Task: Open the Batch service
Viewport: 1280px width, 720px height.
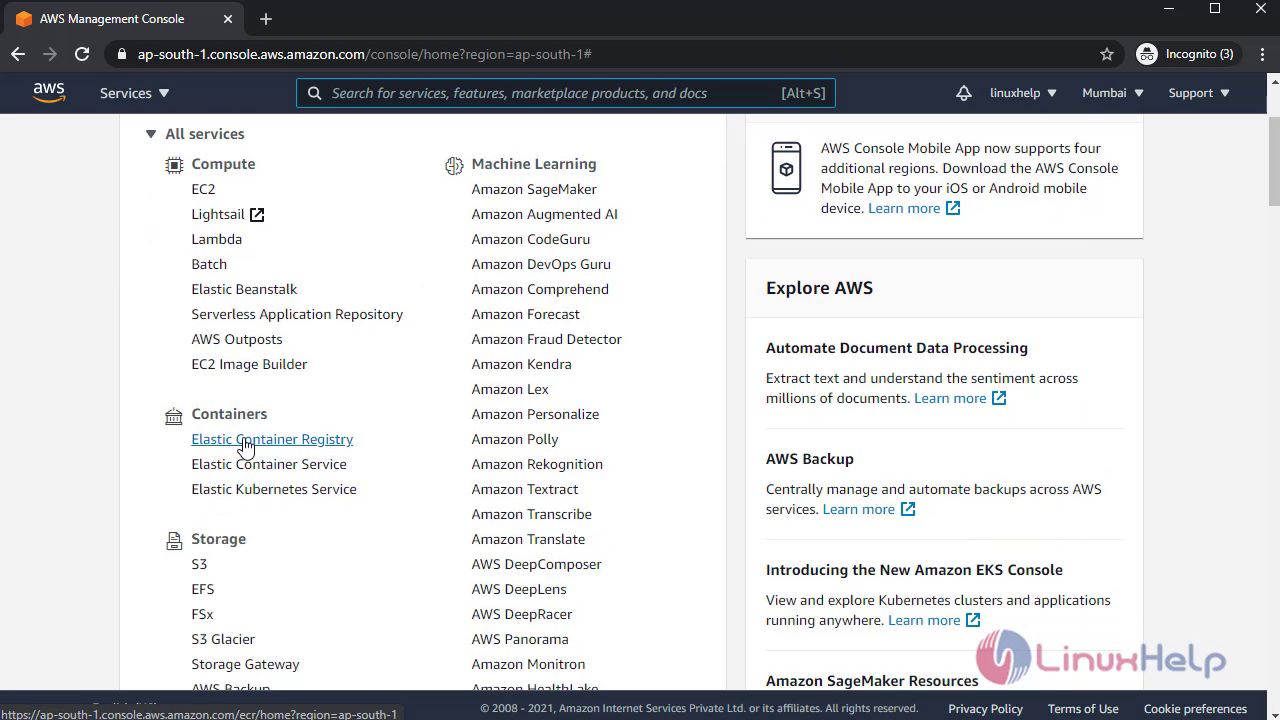Action: coord(209,264)
